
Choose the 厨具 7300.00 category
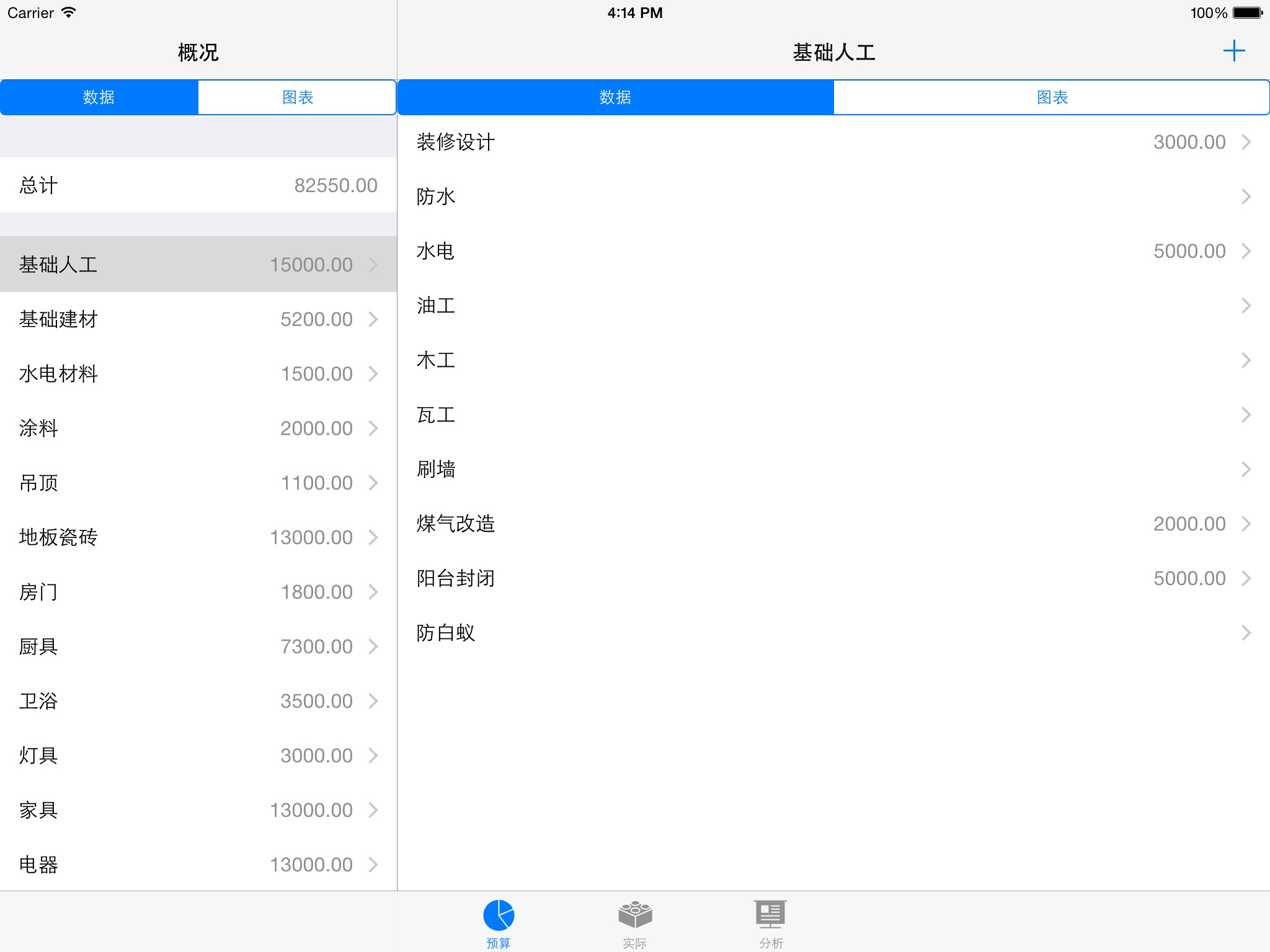pos(198,646)
